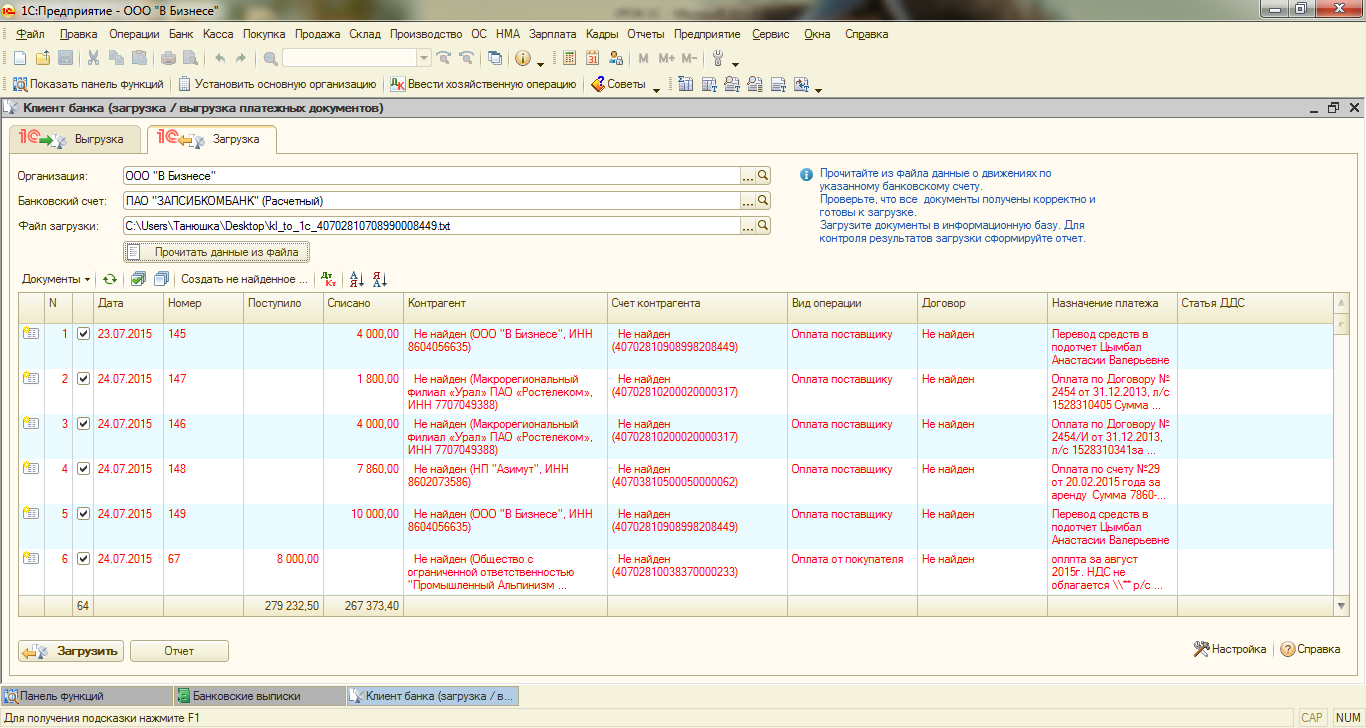Click the uncheck-all flags icon
Viewport: 1366px width, 728px height.
(162, 280)
